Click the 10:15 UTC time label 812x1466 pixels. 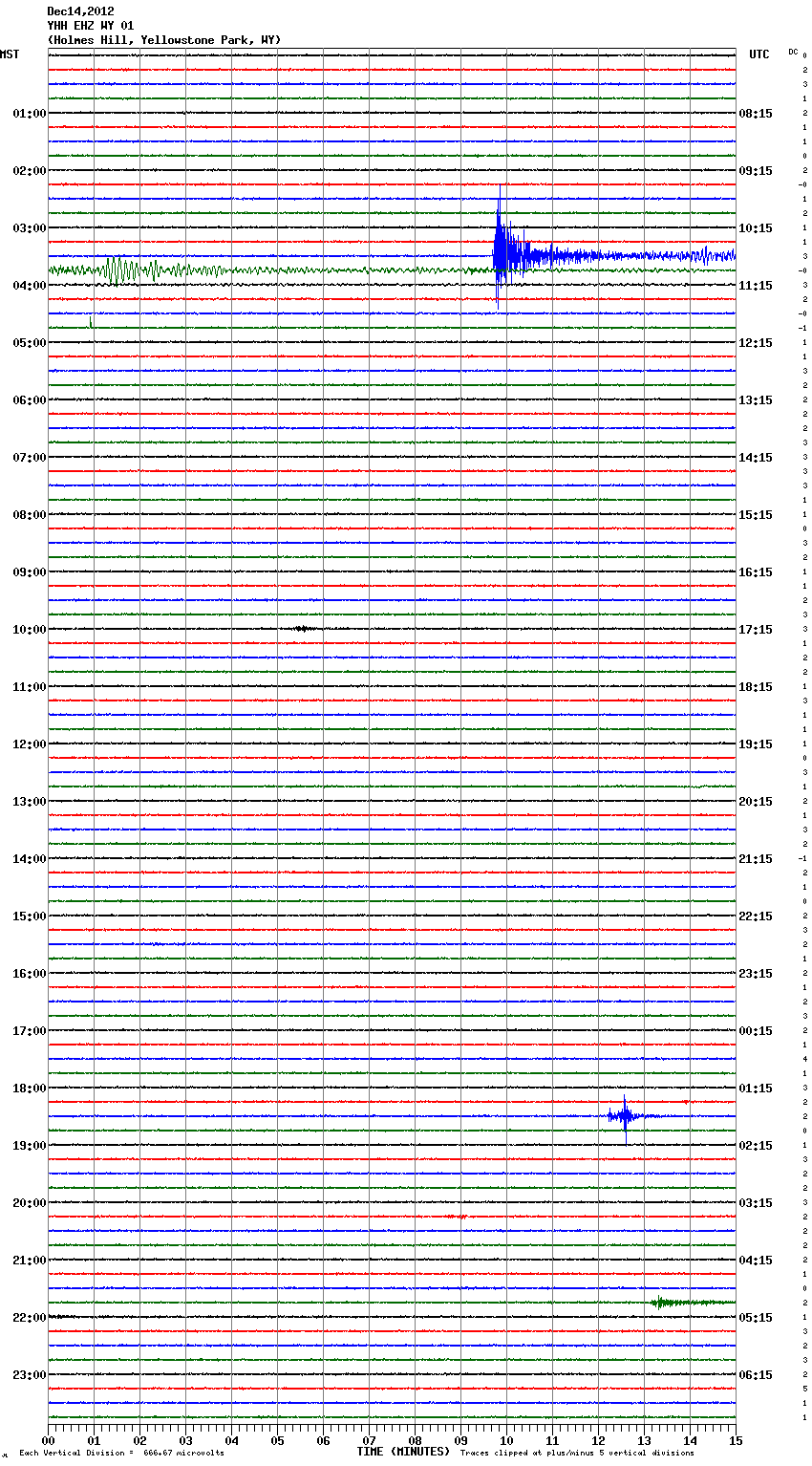[x=756, y=228]
